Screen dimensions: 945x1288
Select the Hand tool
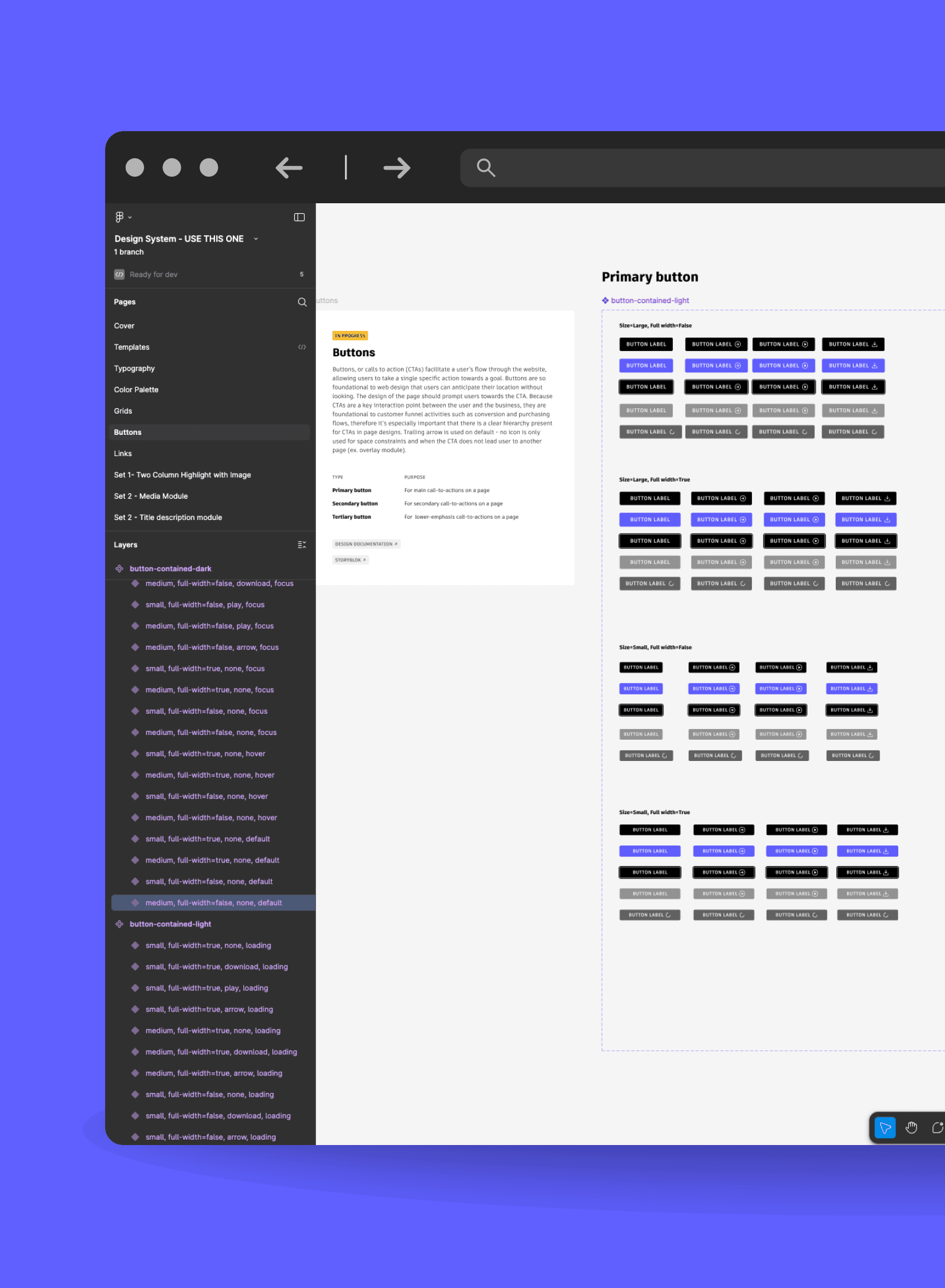[x=911, y=1128]
